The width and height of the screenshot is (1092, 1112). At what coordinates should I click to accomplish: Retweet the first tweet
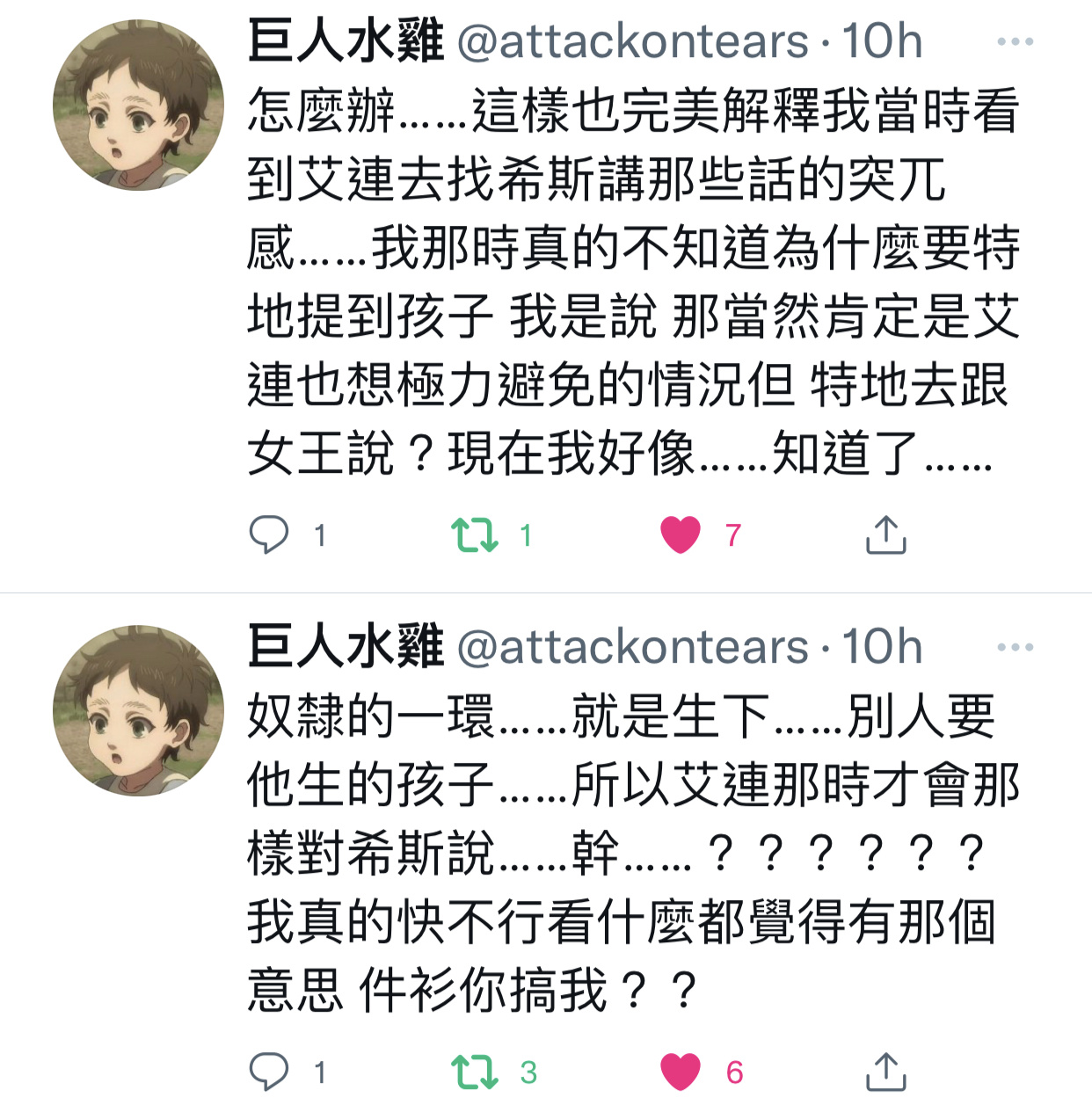(x=475, y=534)
